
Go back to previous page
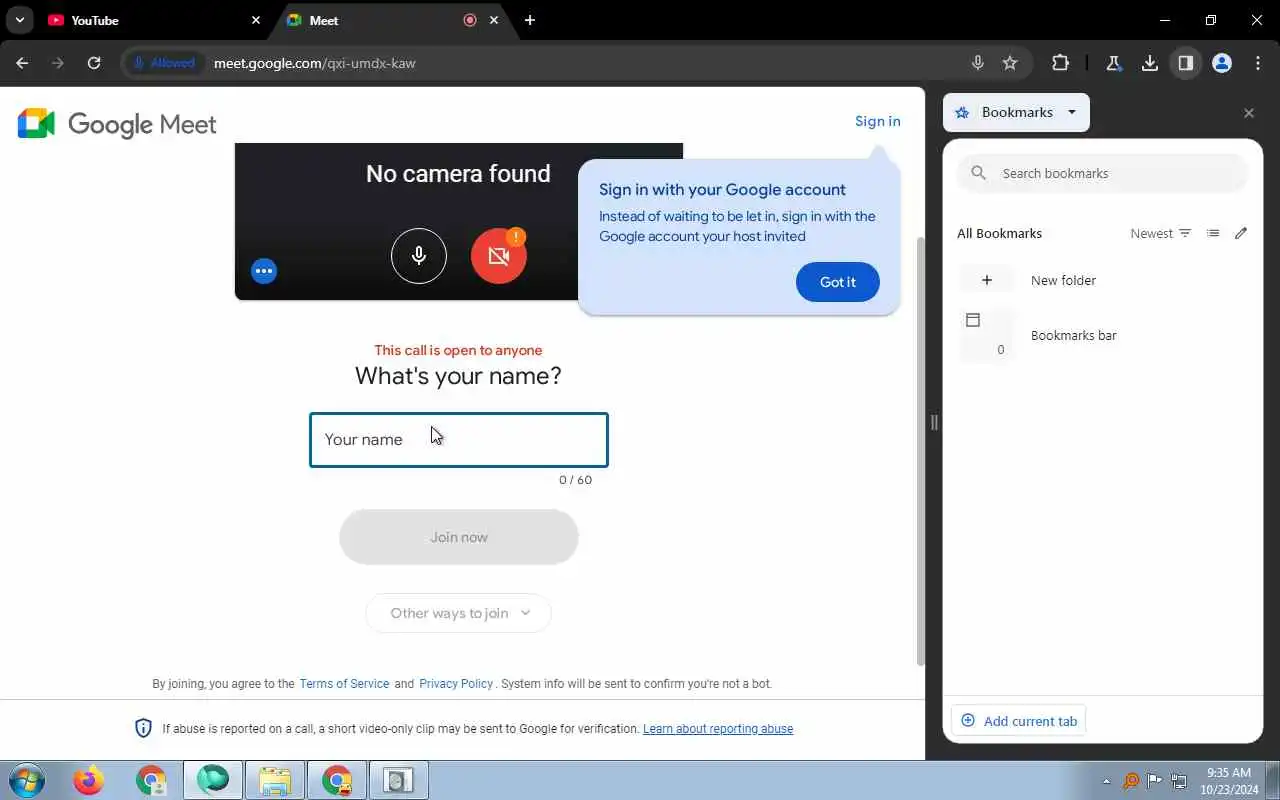pyautogui.click(x=23, y=63)
